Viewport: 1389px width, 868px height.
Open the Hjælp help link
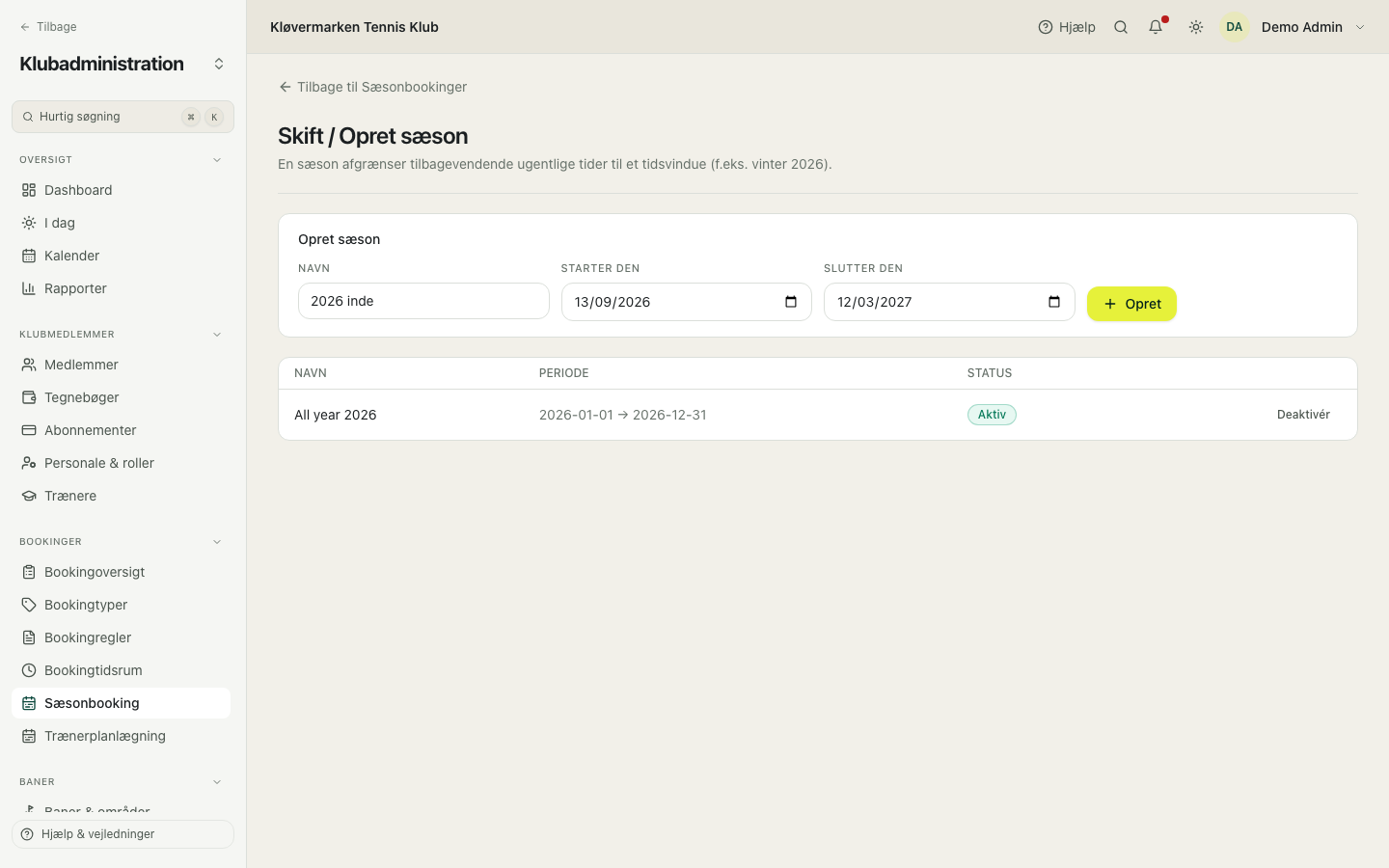1067,27
